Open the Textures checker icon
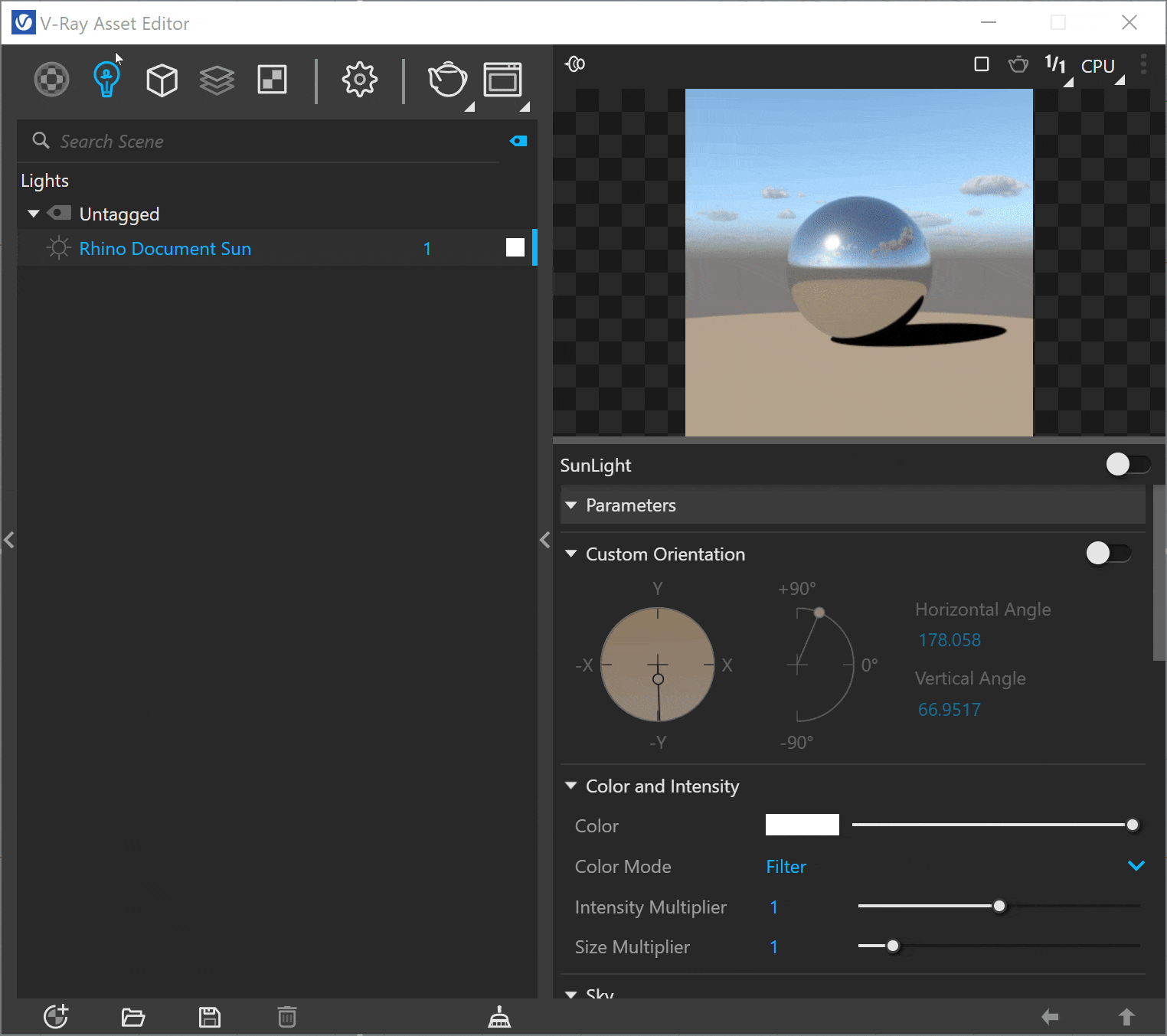Screen dimensions: 1167x1036 (272, 80)
